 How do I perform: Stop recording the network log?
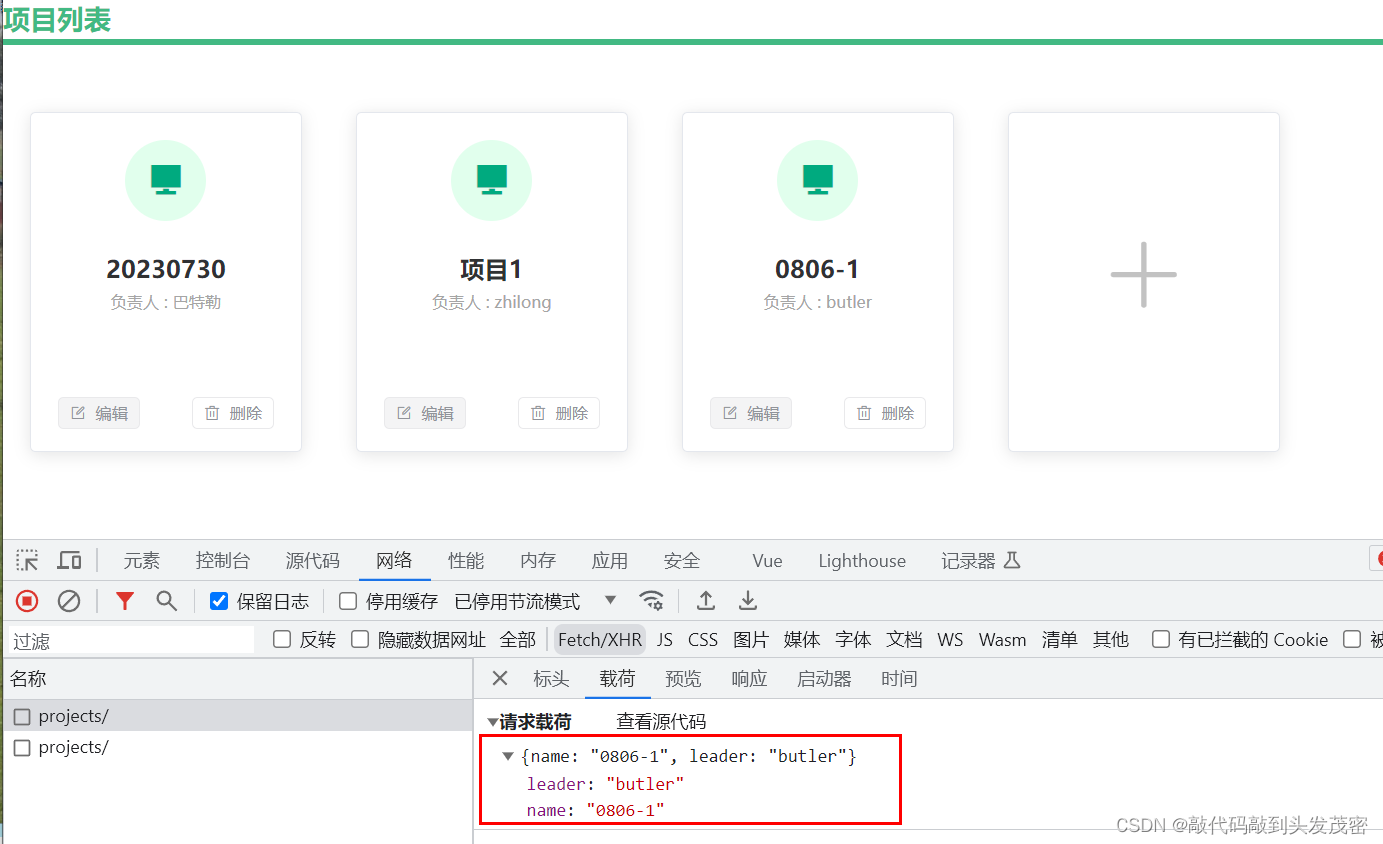[x=27, y=601]
